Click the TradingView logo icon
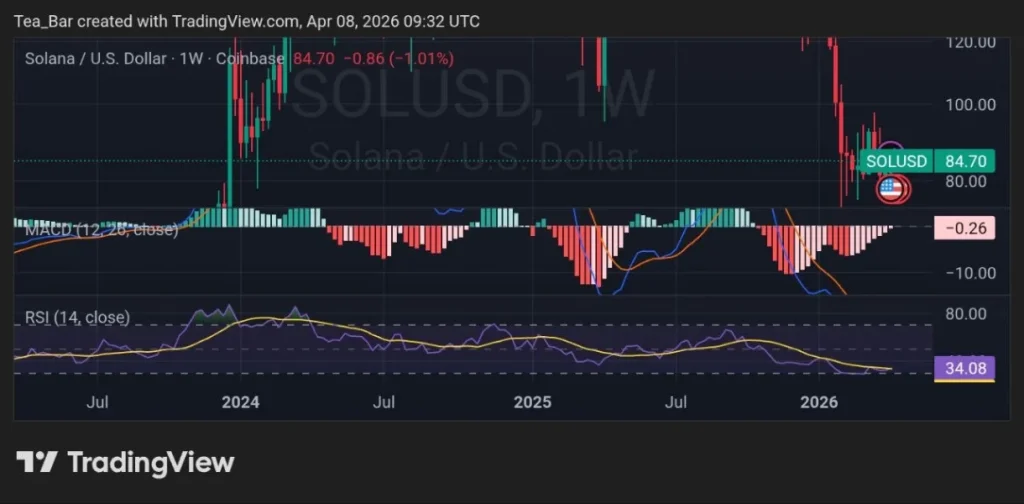 point(36,462)
